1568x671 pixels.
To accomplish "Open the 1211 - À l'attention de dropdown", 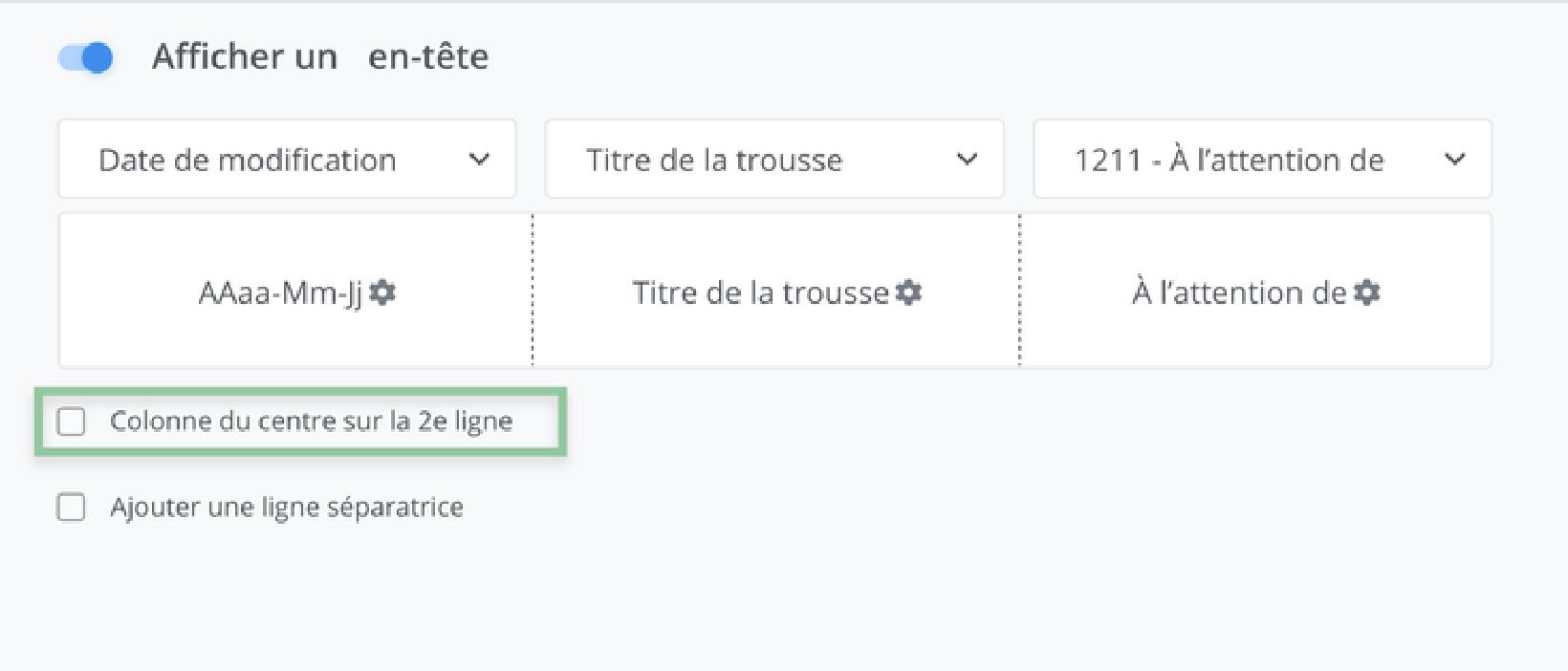I will [1229, 160].
